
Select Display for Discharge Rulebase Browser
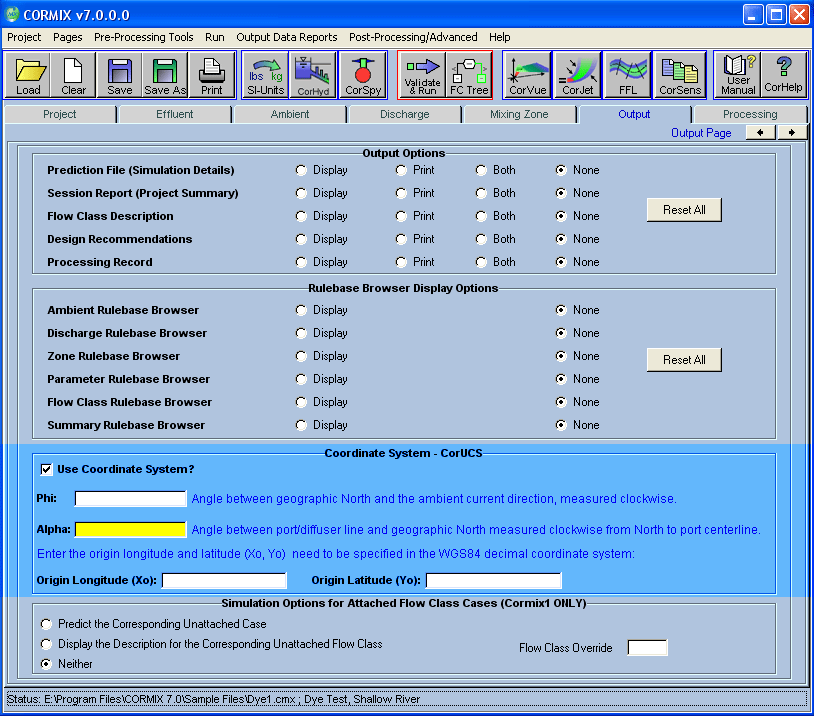point(301,333)
